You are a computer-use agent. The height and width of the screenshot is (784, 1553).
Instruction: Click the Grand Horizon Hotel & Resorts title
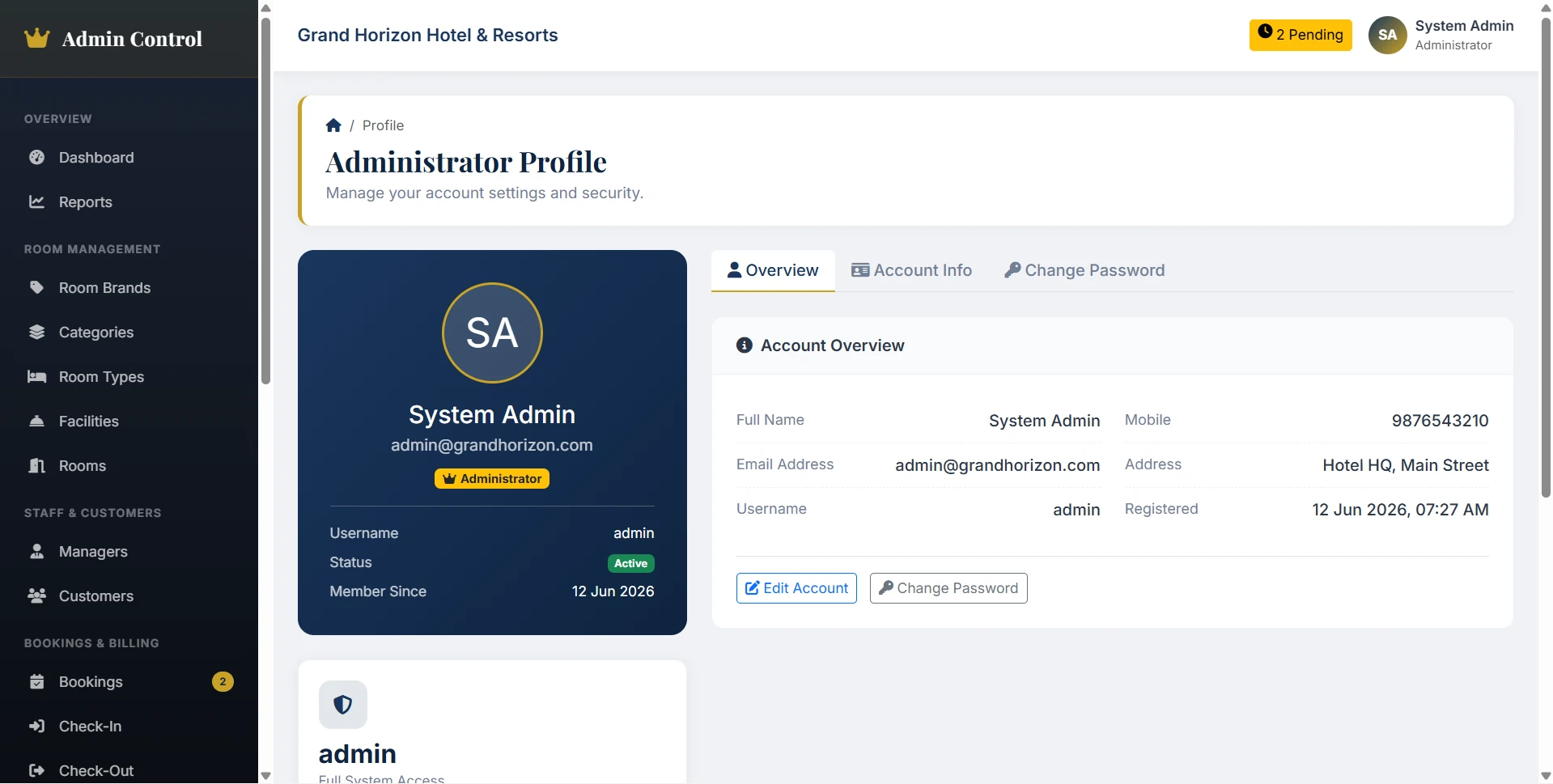(x=427, y=35)
